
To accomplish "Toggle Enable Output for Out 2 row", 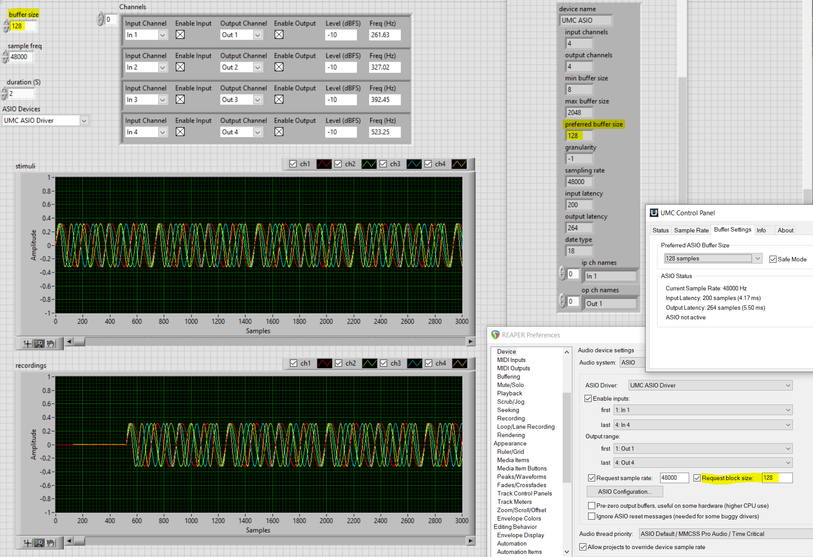I will click(x=279, y=67).
